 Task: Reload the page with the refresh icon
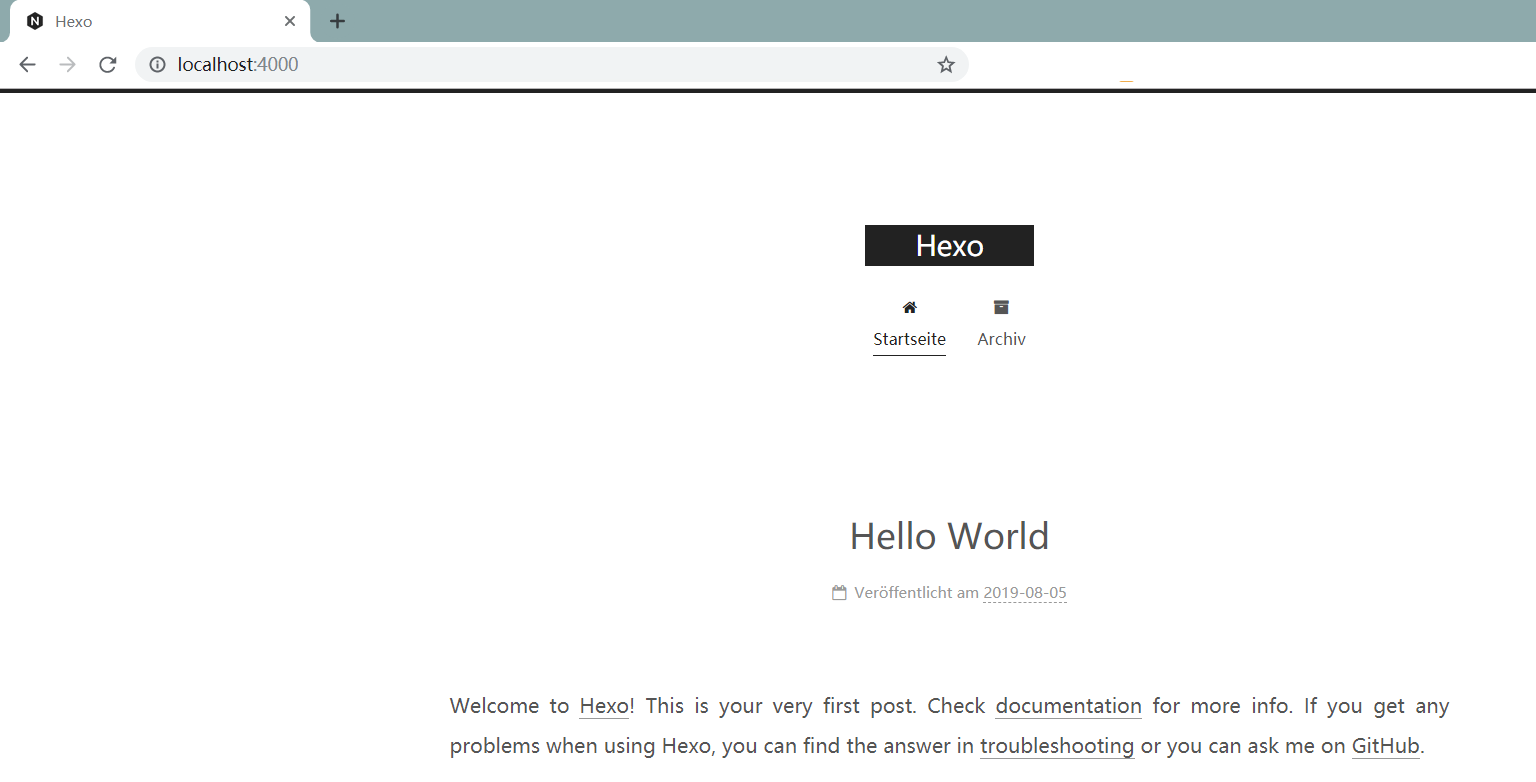(108, 65)
